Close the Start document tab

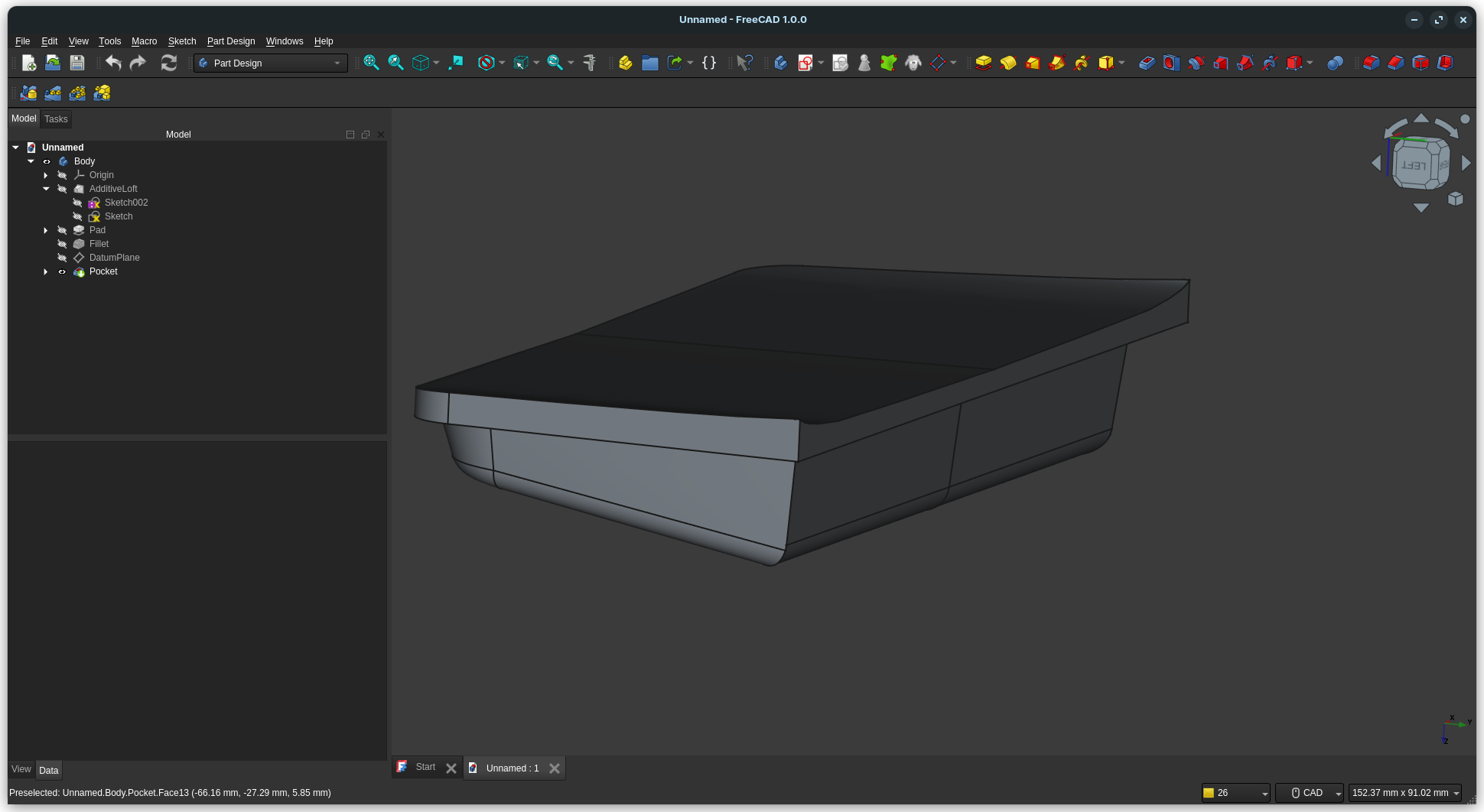[x=451, y=768]
